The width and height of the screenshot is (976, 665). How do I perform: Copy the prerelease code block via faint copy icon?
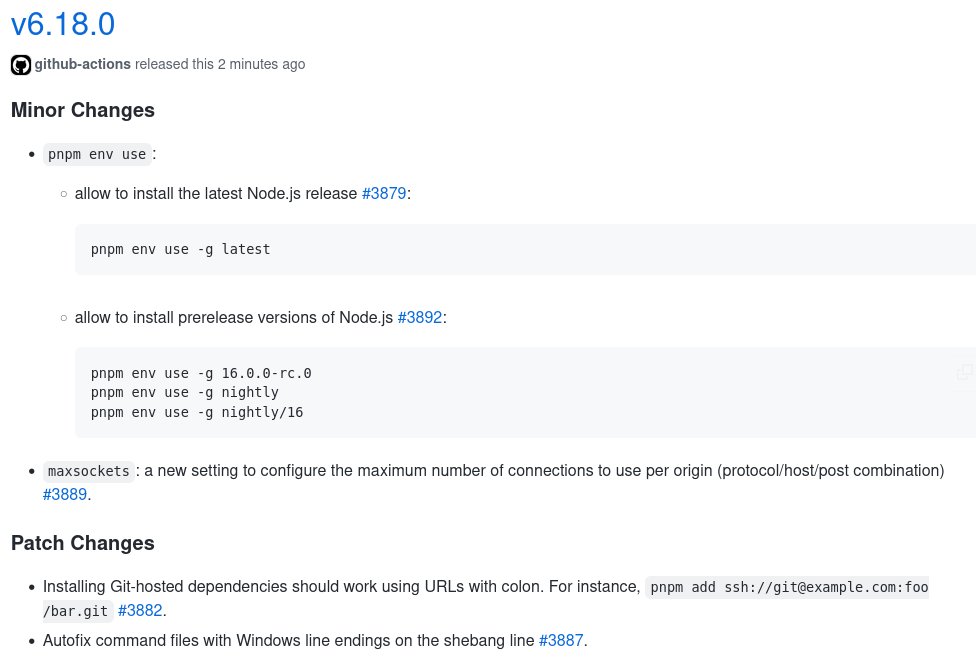pyautogui.click(x=964, y=372)
